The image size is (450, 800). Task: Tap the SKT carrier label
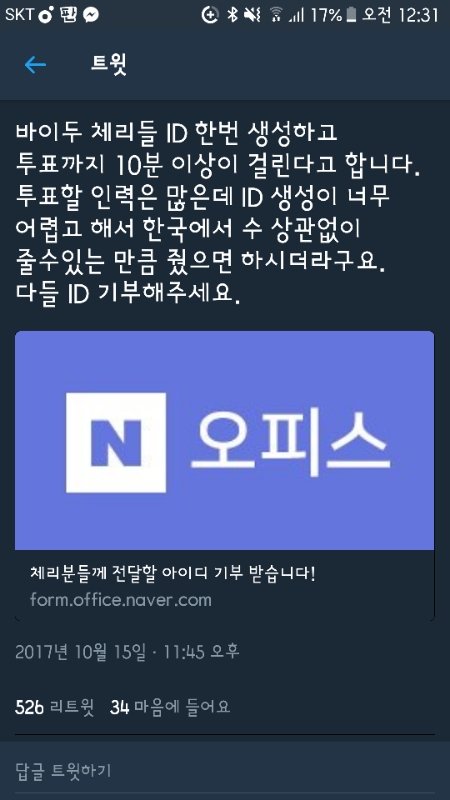click(19, 15)
